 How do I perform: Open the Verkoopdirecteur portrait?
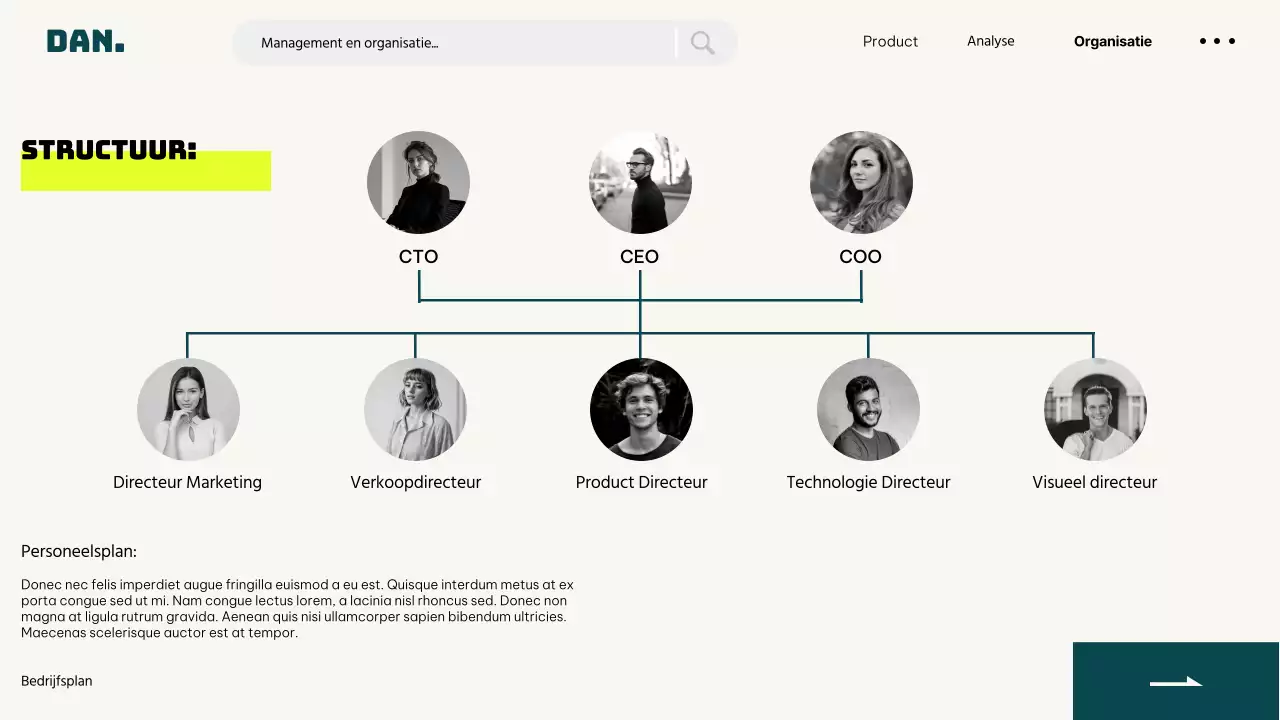tap(415, 409)
